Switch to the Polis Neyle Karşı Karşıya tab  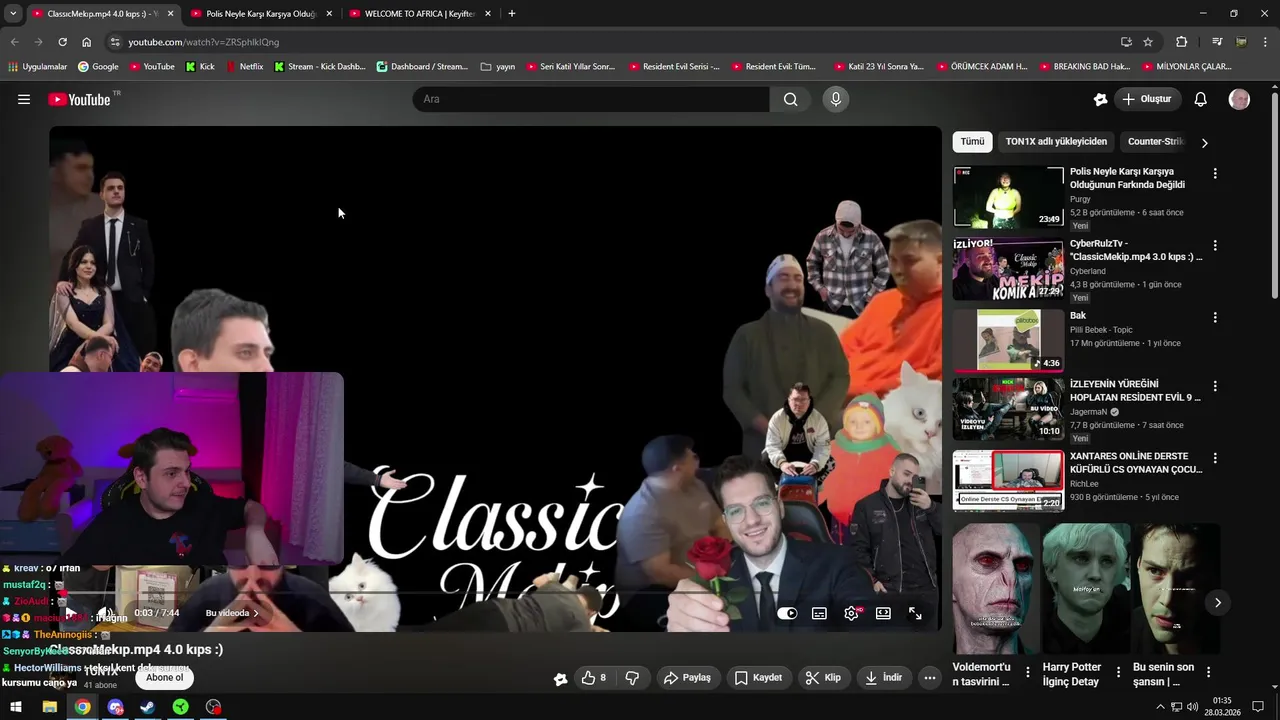260,14
